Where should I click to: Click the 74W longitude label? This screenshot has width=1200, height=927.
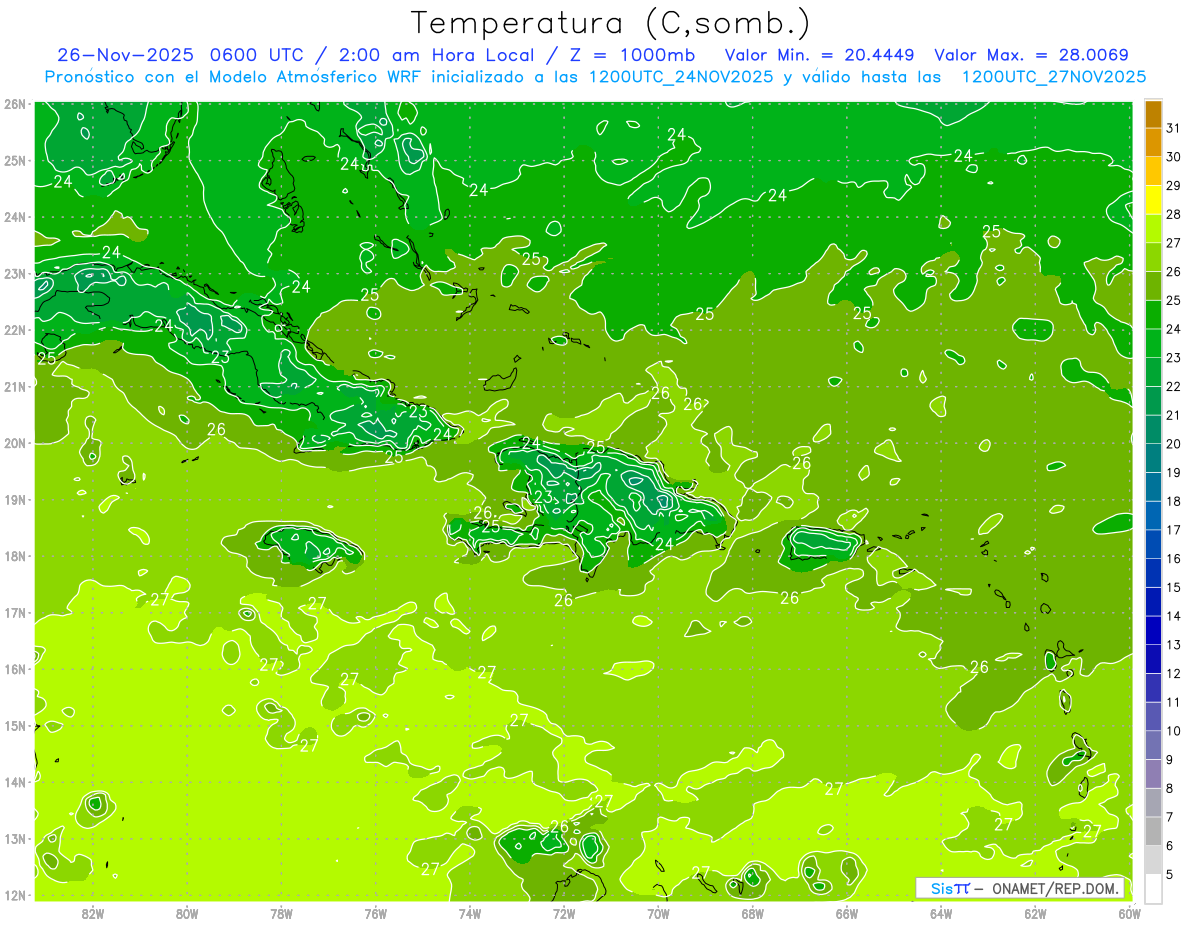pyautogui.click(x=470, y=913)
